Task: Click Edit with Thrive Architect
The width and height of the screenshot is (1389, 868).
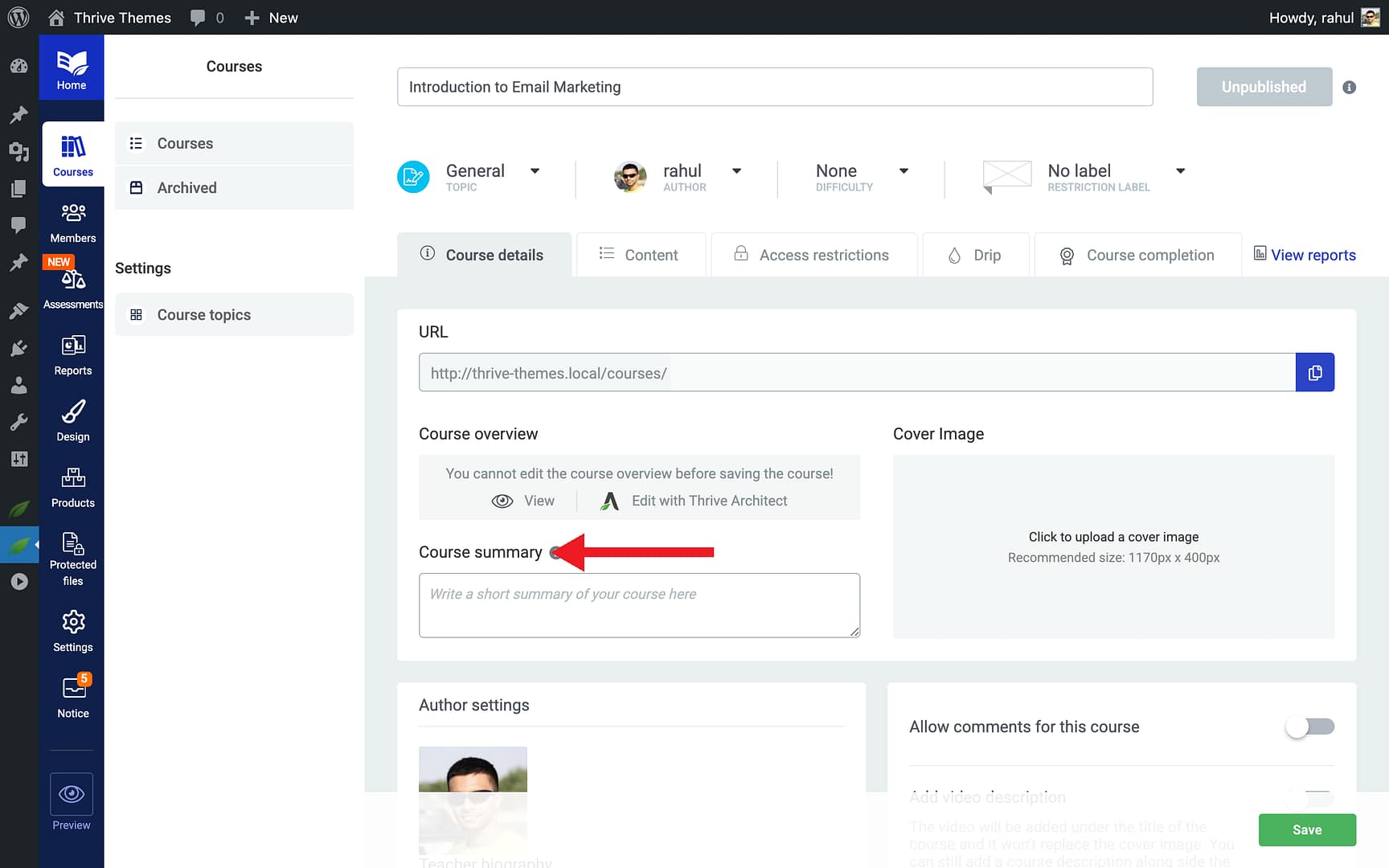Action: 710,500
